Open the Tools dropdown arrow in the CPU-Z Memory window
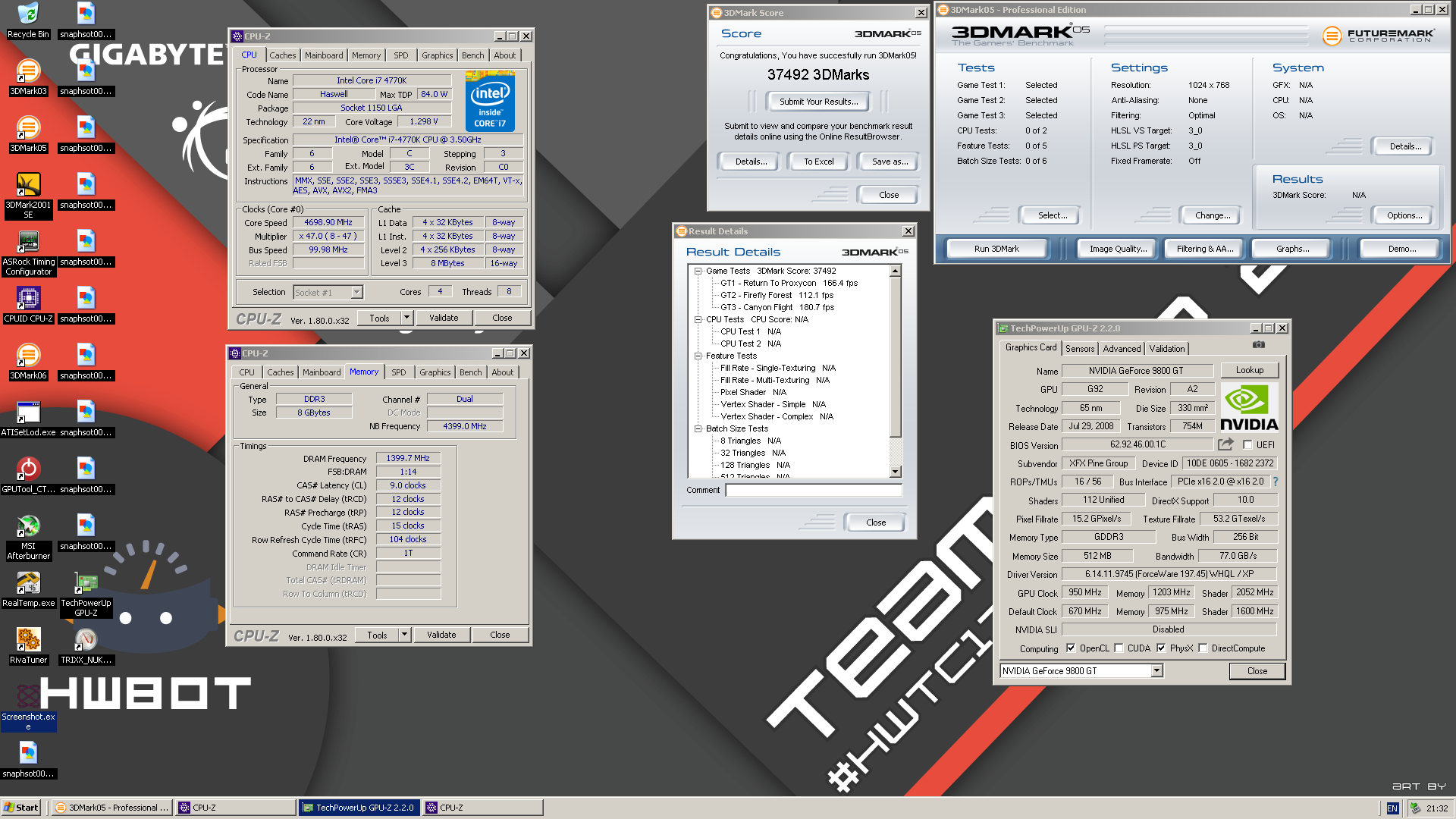 coord(405,635)
